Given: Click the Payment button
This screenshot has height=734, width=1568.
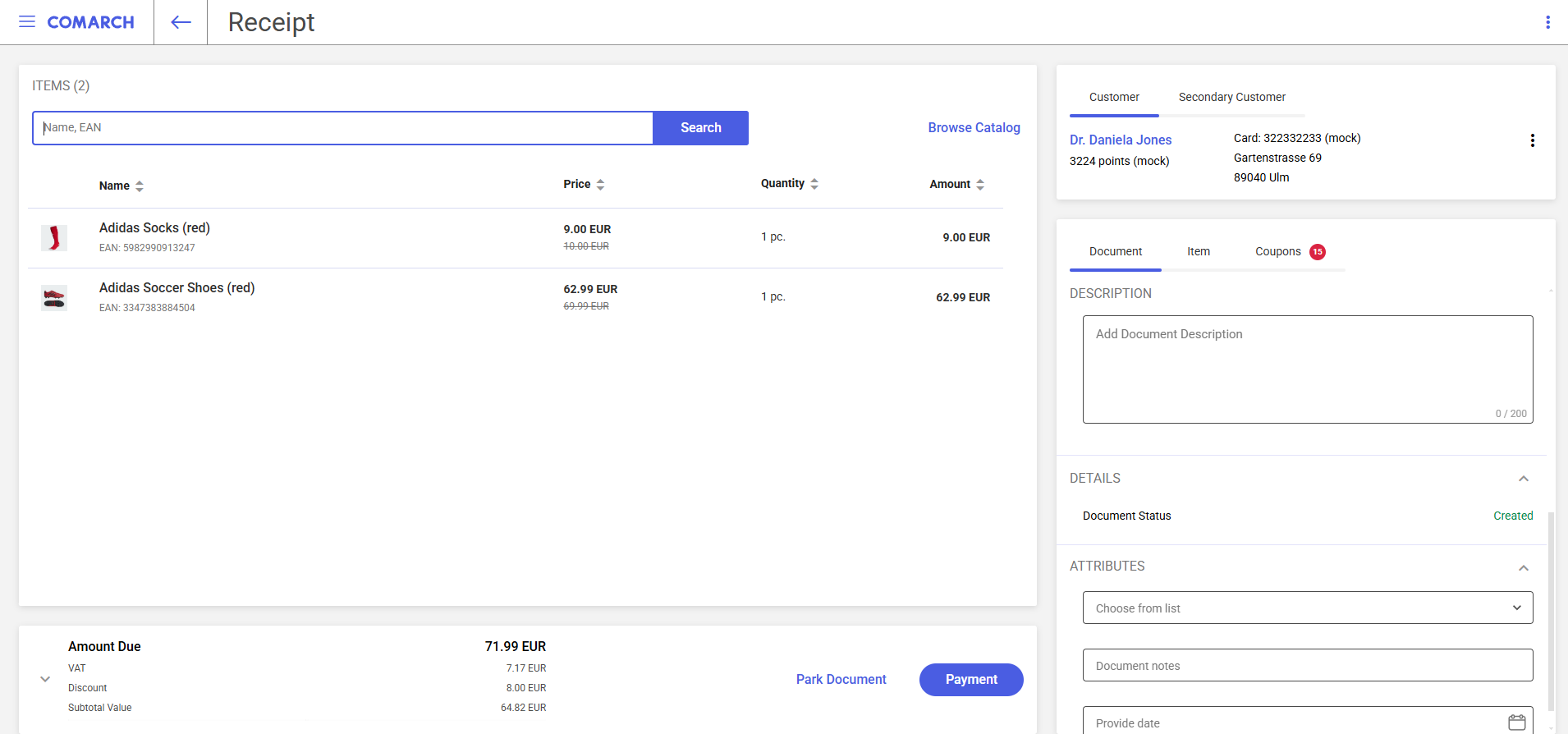Looking at the screenshot, I should (971, 680).
